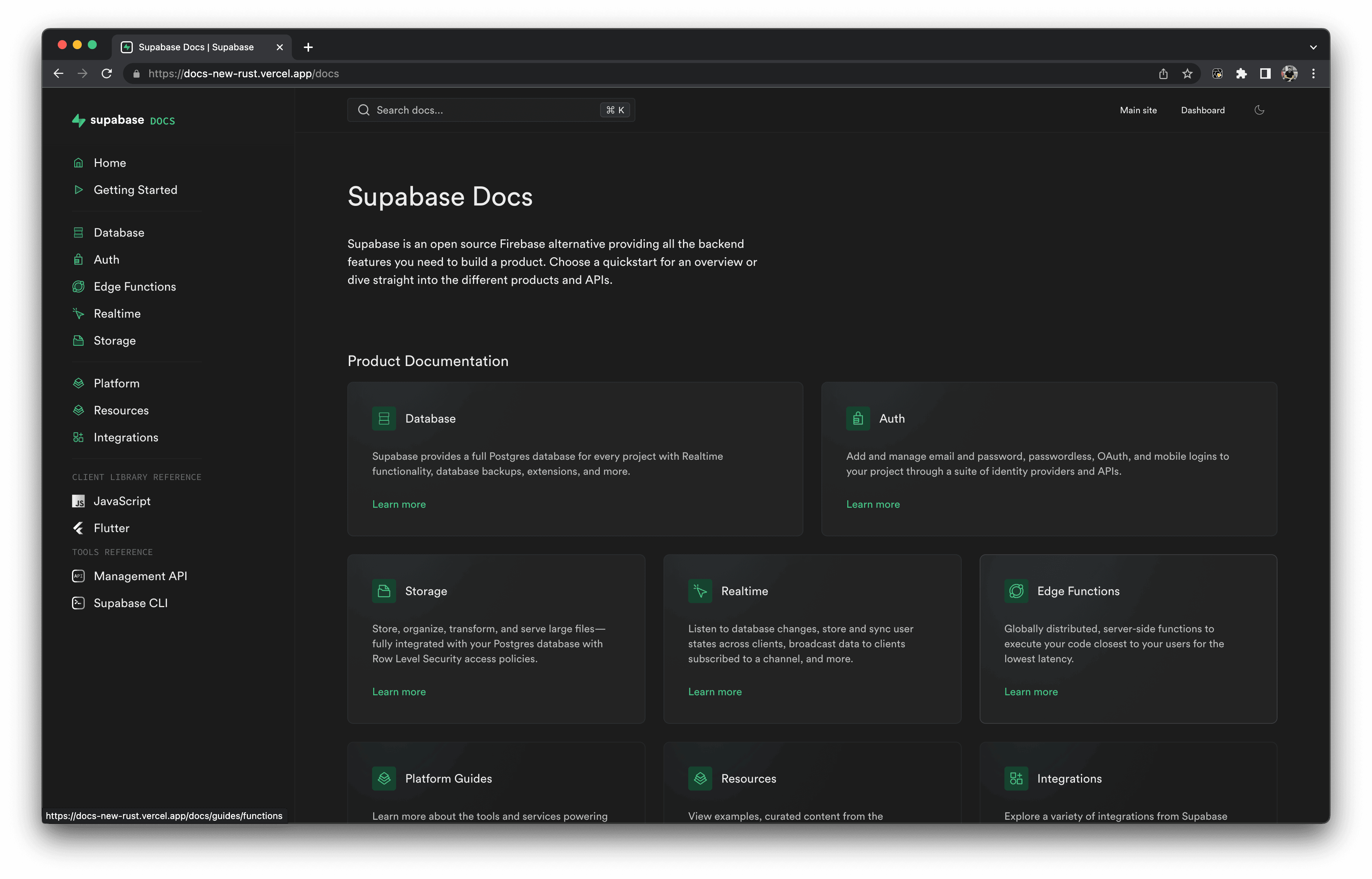Click Learn more under Edge Functions card
This screenshot has width=1372, height=879.
tap(1031, 691)
